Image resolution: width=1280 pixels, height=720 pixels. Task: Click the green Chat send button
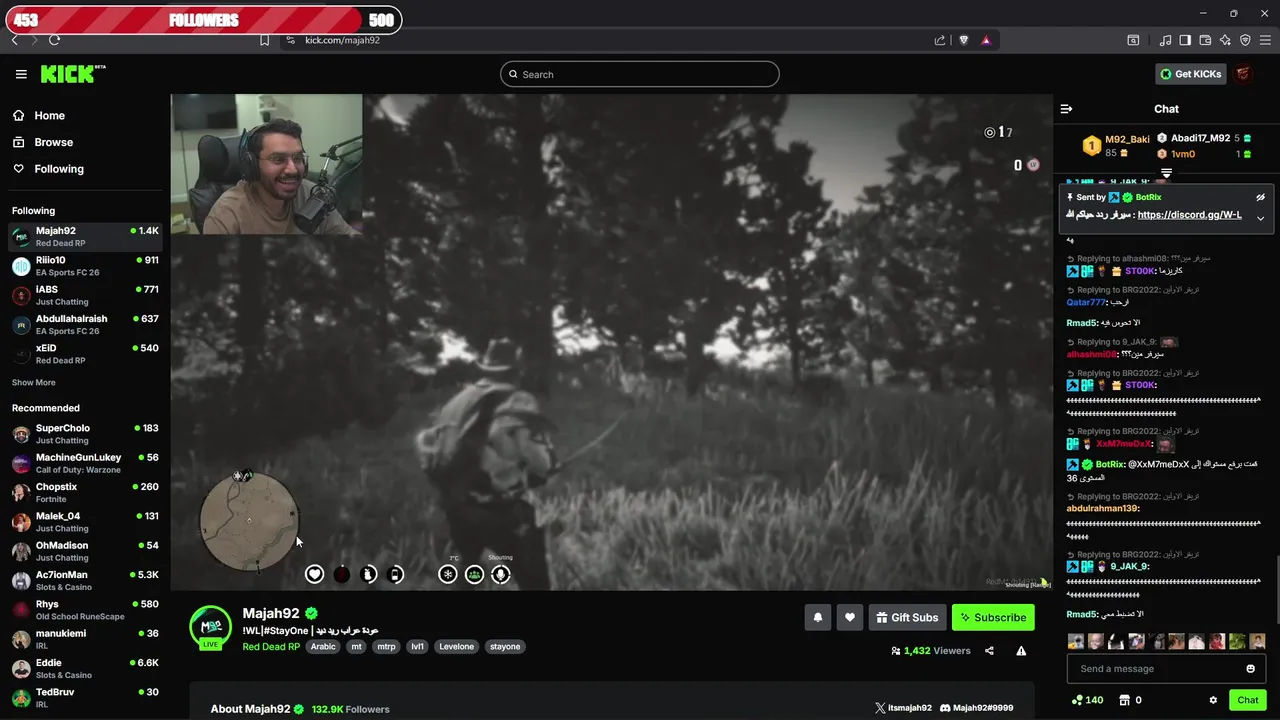[x=1247, y=700]
